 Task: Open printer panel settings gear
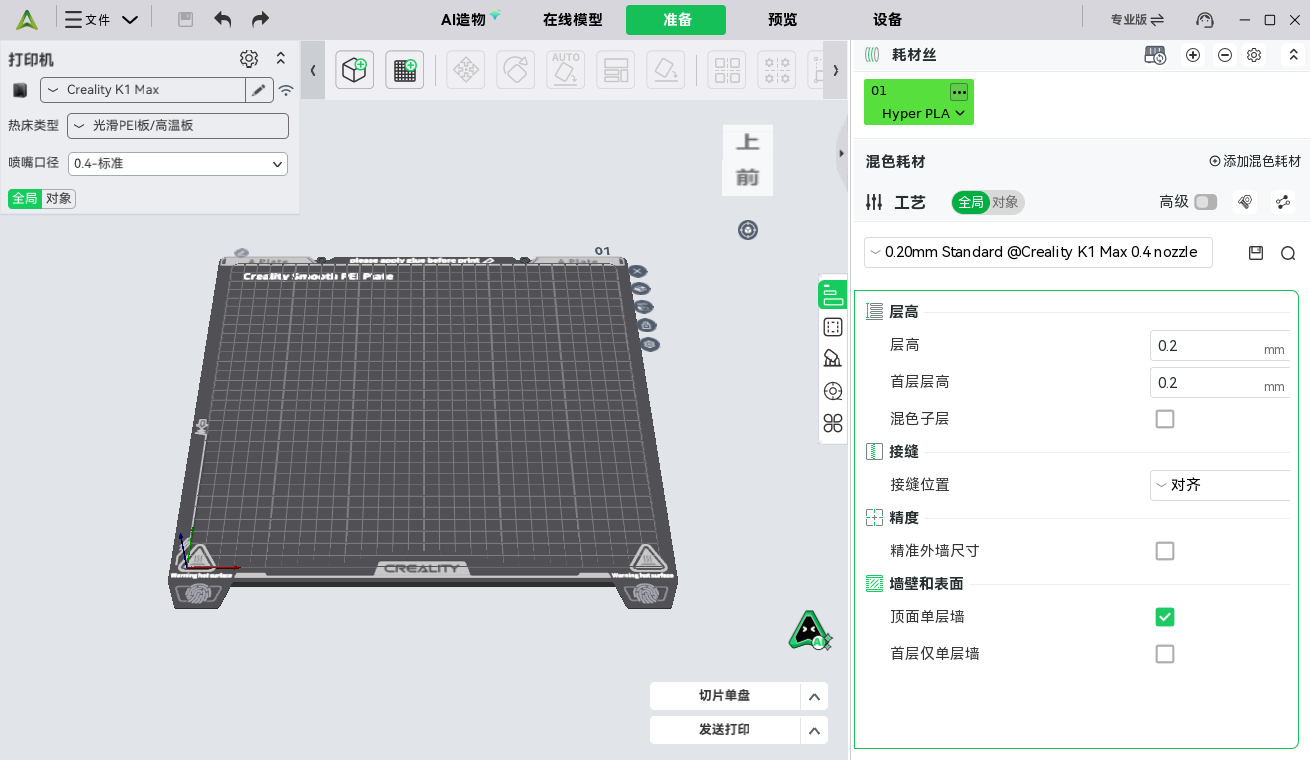[x=249, y=59]
